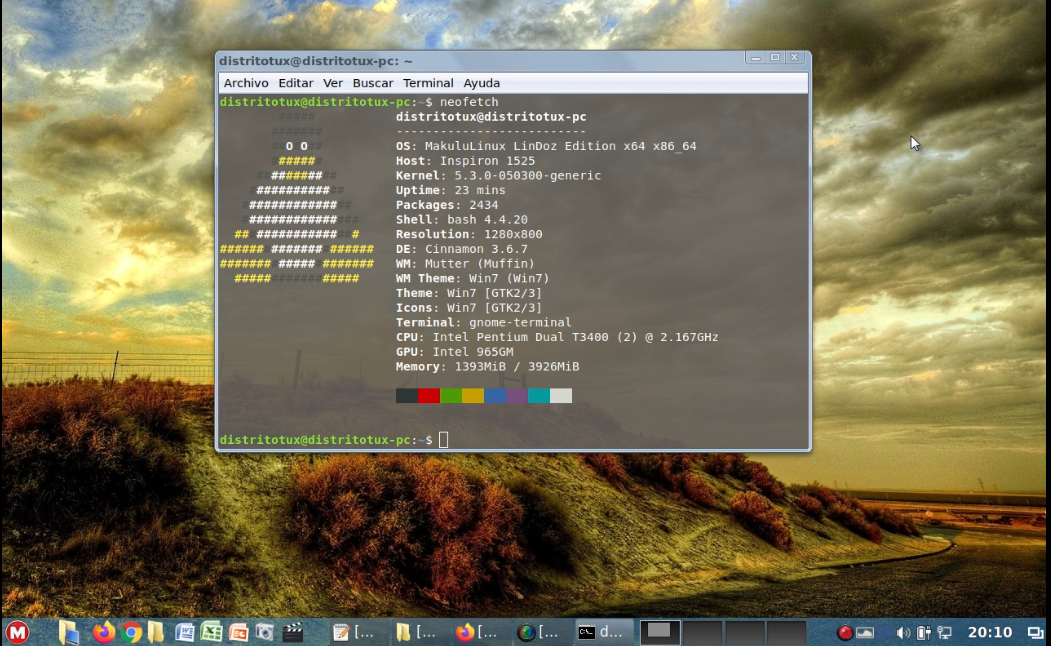
Task: Open the volume control applet
Action: click(x=903, y=632)
